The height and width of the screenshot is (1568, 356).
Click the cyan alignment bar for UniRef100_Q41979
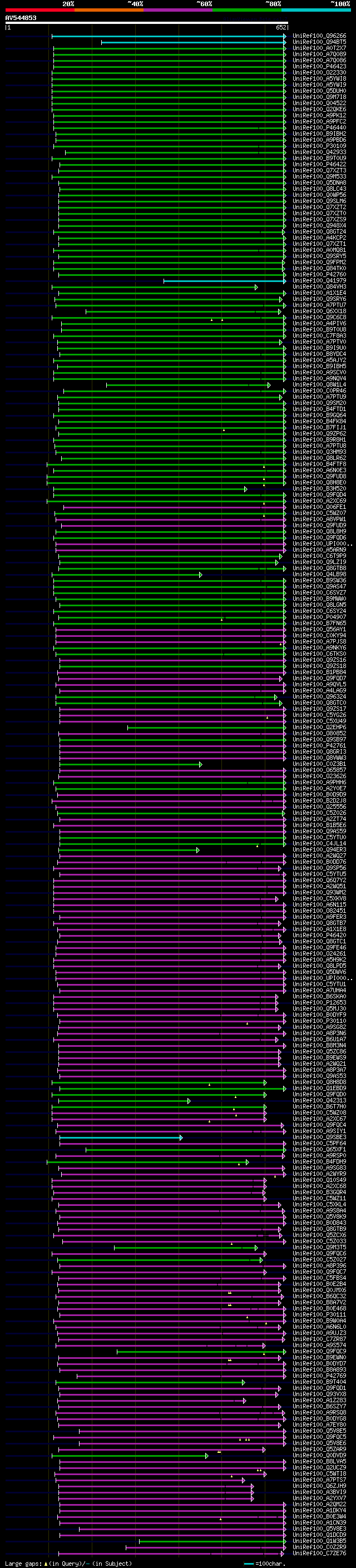225,281
